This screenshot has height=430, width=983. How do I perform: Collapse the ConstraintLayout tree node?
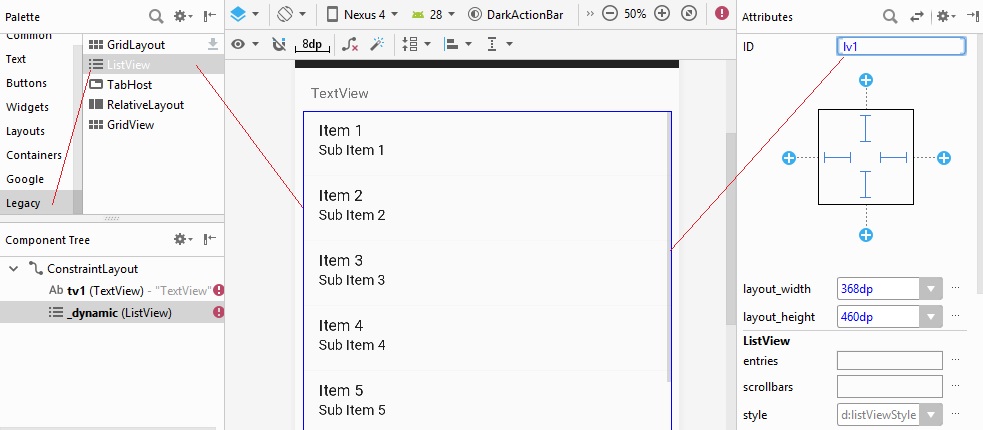tap(13, 269)
